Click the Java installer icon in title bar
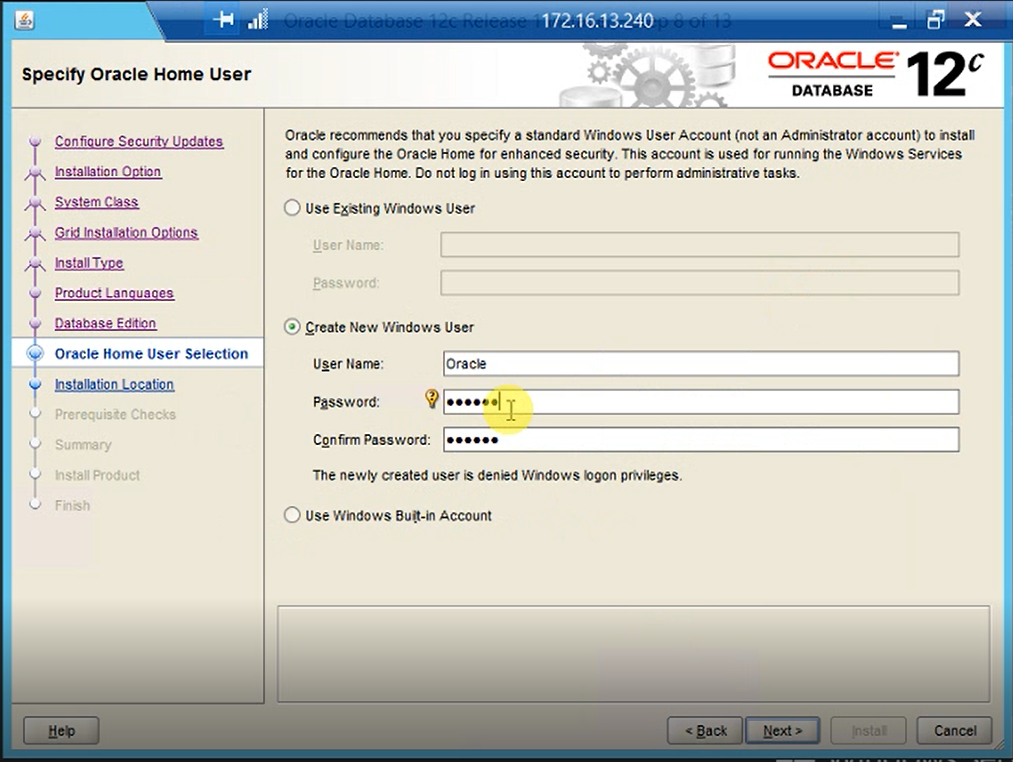The width and height of the screenshot is (1013, 762). 24,21
